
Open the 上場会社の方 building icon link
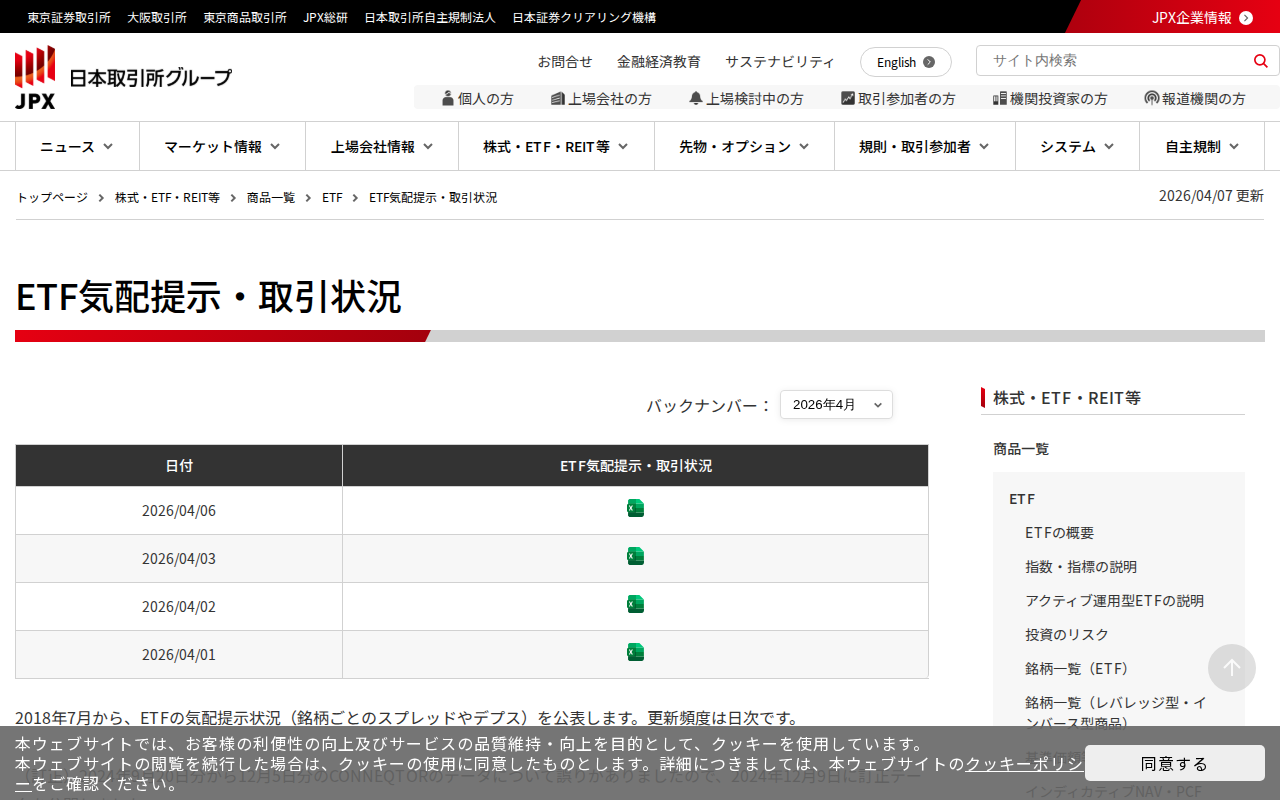tap(601, 98)
